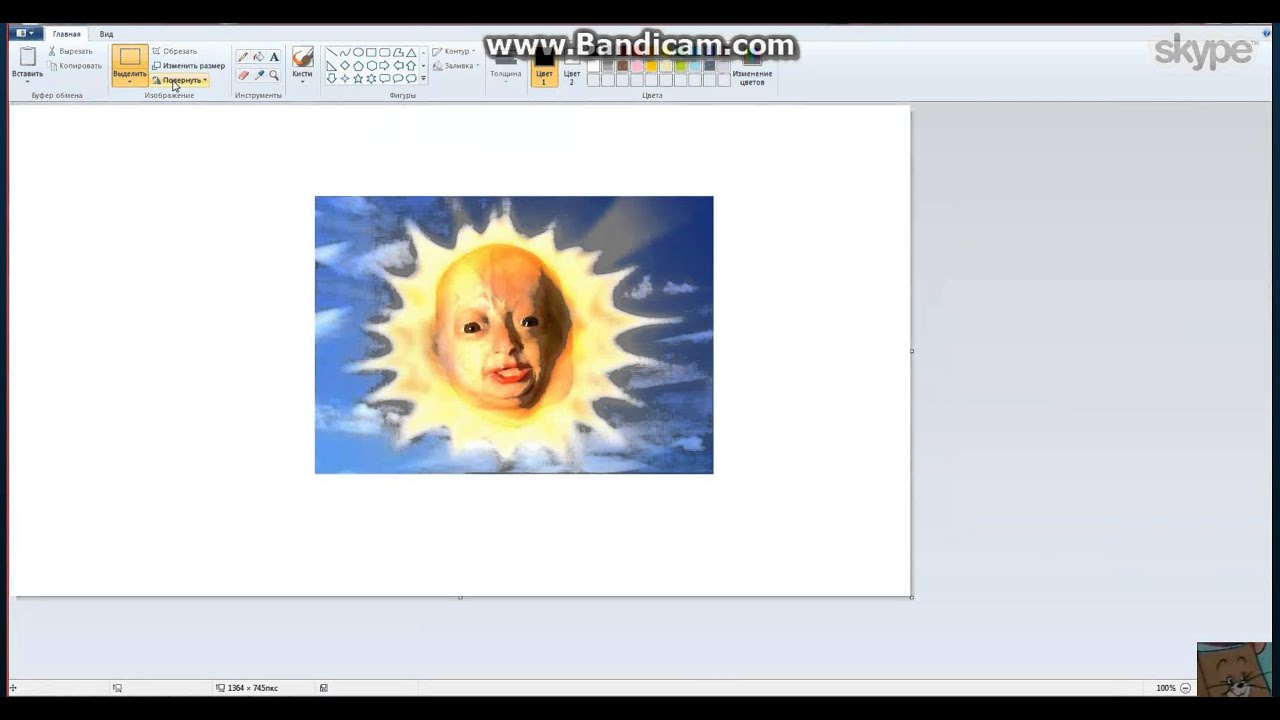Viewport: 1280px width, 720px height.
Task: Choose the Pentagon shape
Action: point(358,66)
